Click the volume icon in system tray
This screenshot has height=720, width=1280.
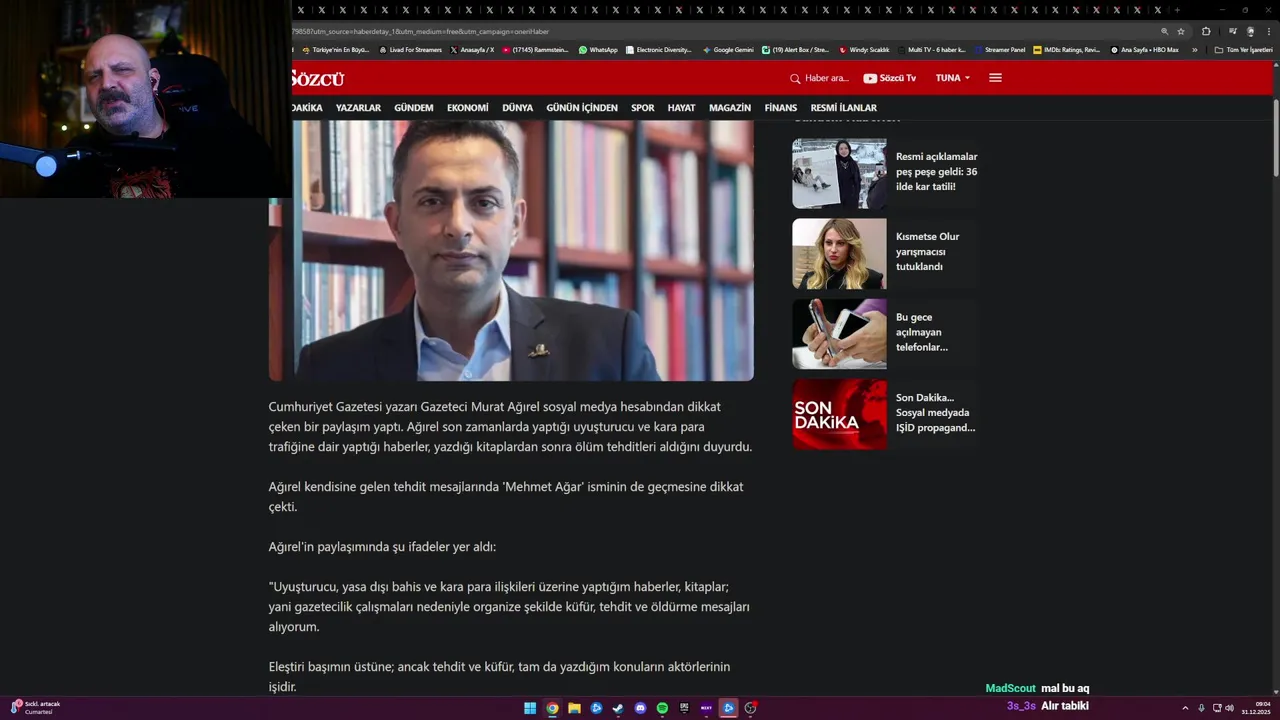pos(1229,708)
